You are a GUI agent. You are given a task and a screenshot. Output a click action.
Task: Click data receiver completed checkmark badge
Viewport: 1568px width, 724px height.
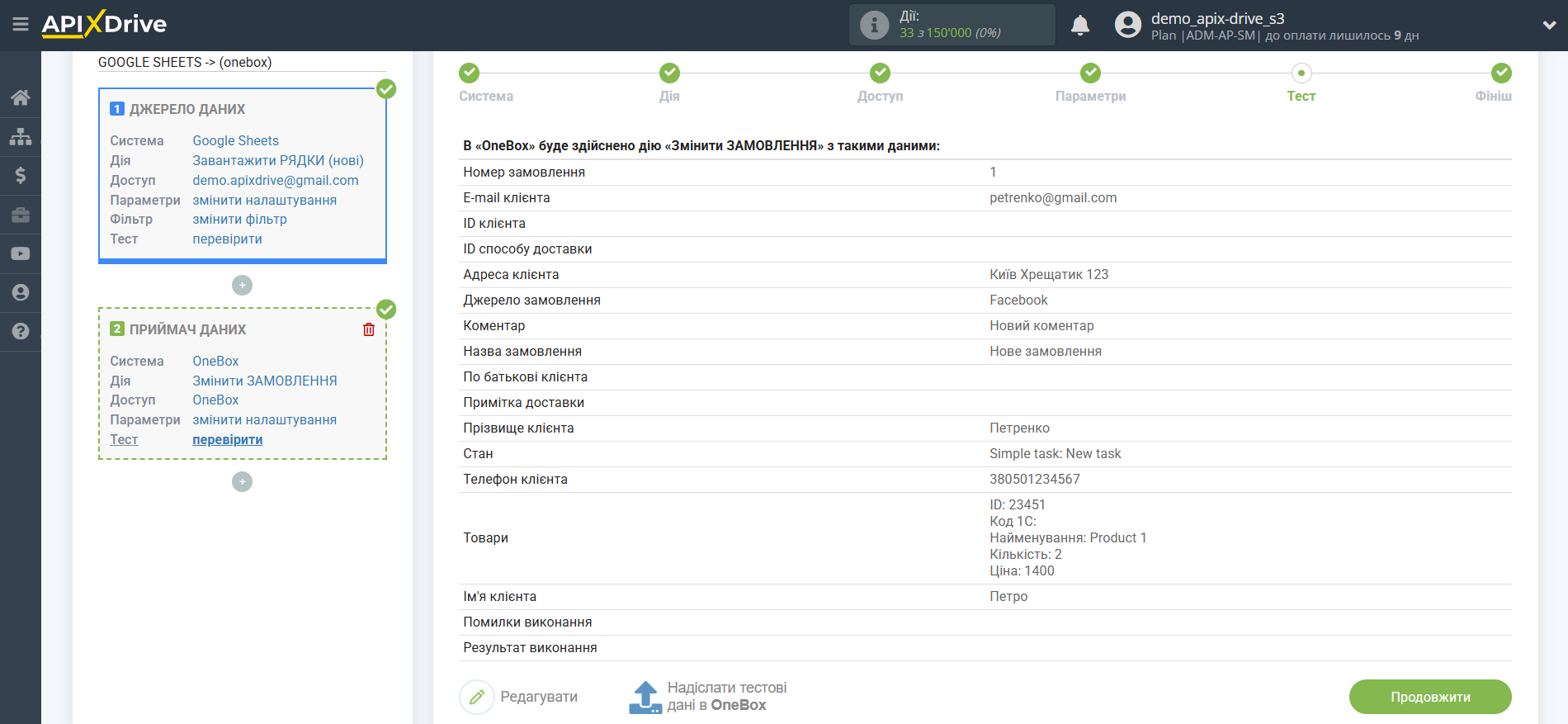[386, 310]
